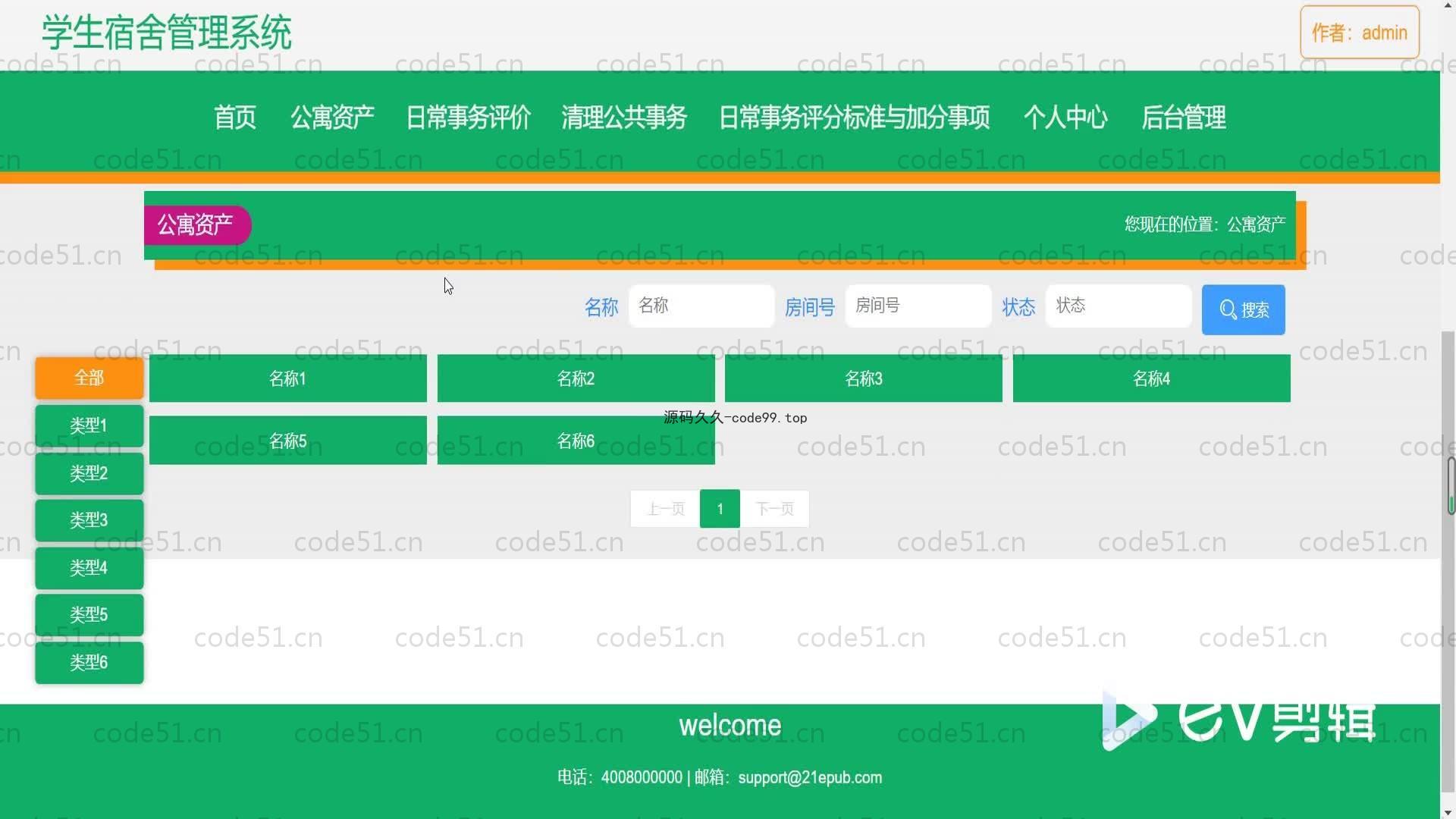Viewport: 1456px width, 819px height.
Task: Select the 全部 category filter
Action: [x=89, y=378]
